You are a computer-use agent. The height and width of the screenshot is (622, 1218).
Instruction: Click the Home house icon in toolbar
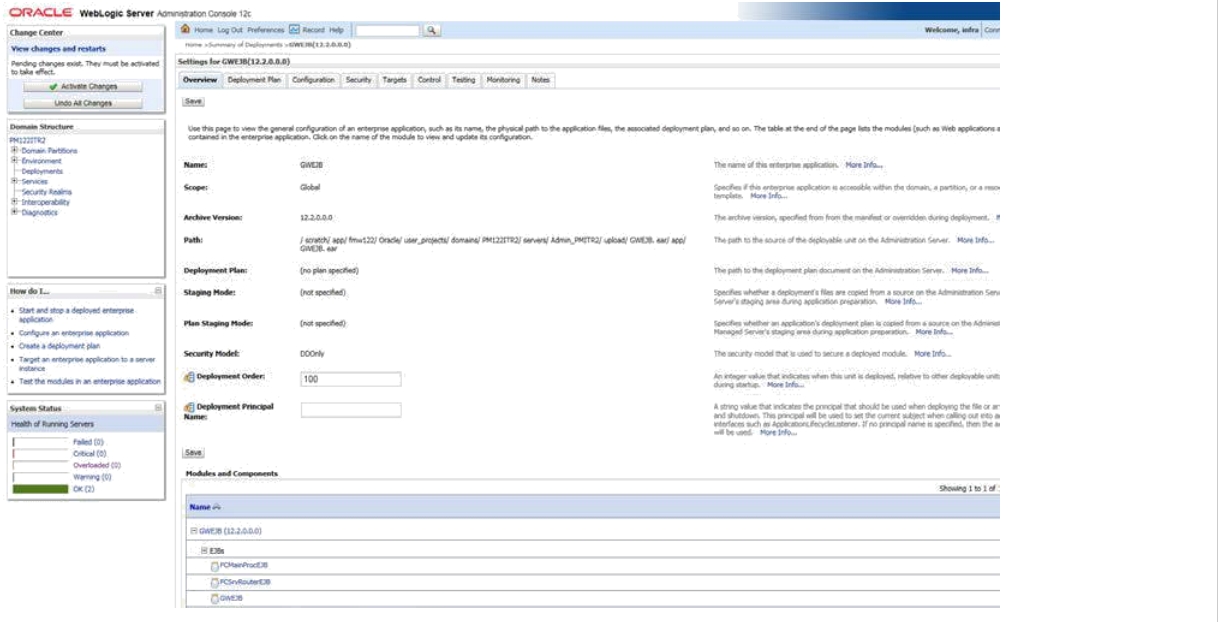coord(187,31)
